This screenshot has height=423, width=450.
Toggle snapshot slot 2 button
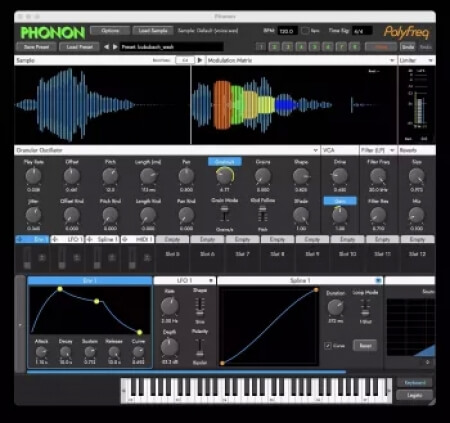tap(274, 47)
